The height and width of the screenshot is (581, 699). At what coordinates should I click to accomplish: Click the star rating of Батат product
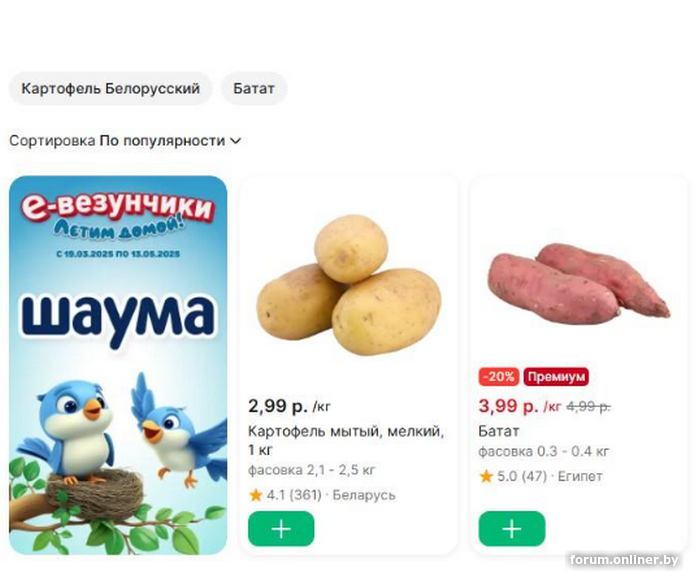486,476
